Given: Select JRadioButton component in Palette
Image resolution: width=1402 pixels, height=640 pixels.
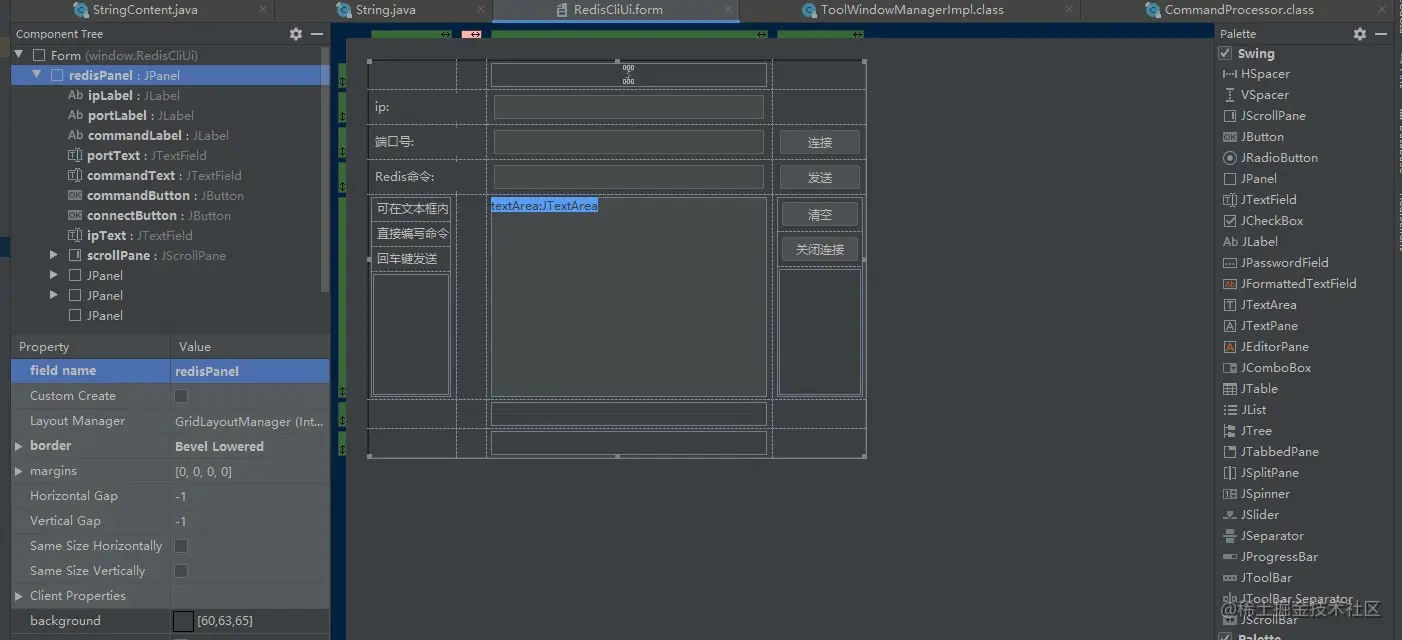Looking at the screenshot, I should [x=1270, y=158].
